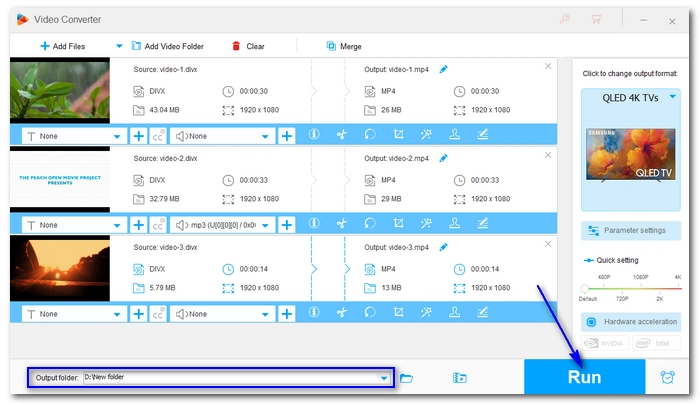
Task: Clear the file list
Action: point(248,46)
